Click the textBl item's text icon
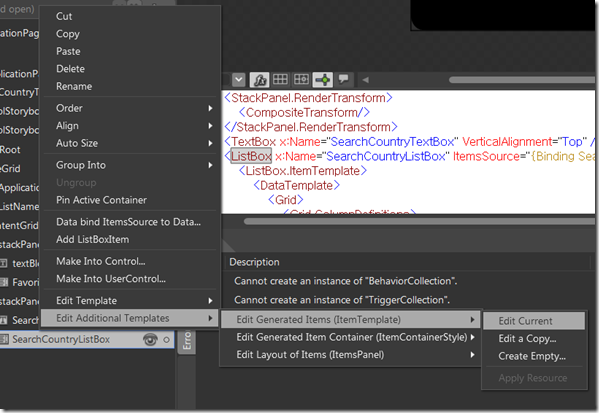 3,263
